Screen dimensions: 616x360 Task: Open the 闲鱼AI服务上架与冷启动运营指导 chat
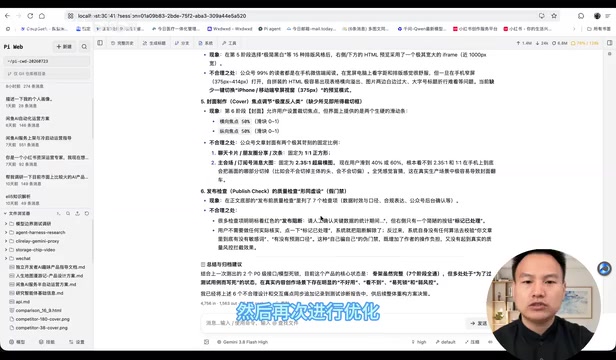[47, 141]
